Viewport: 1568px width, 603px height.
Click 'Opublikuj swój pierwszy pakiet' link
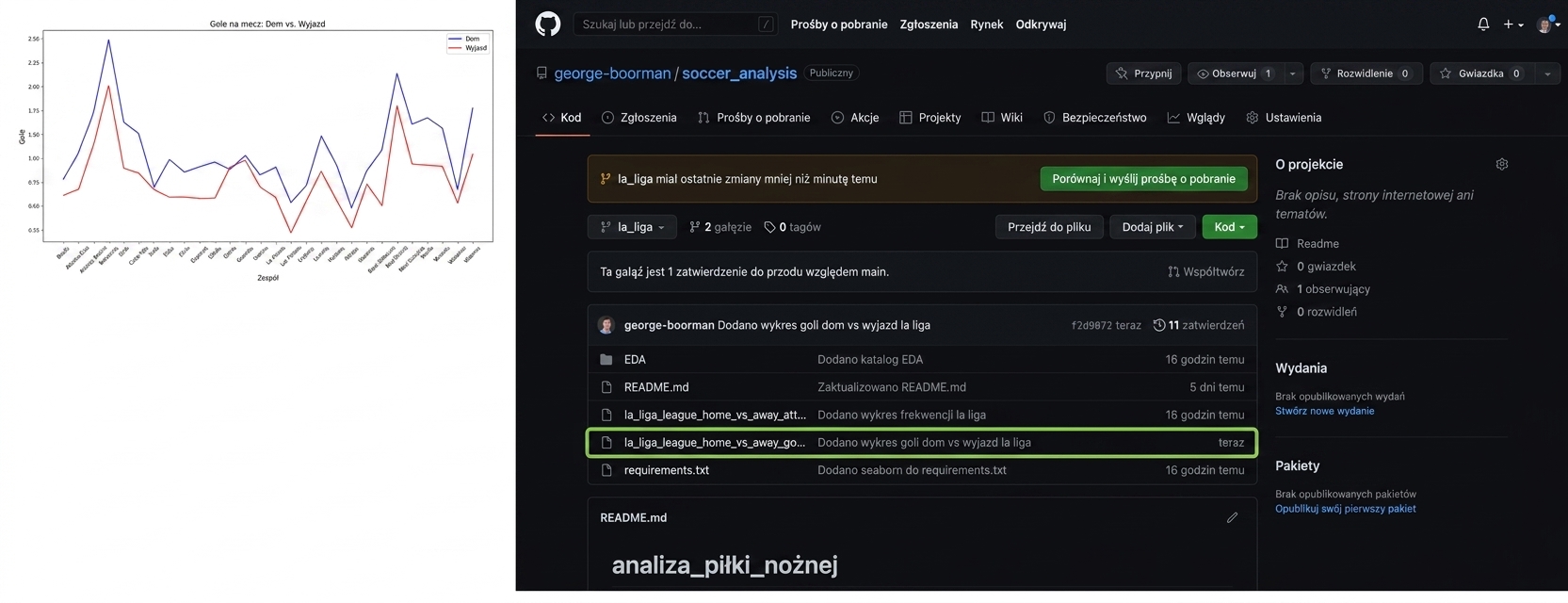1345,509
